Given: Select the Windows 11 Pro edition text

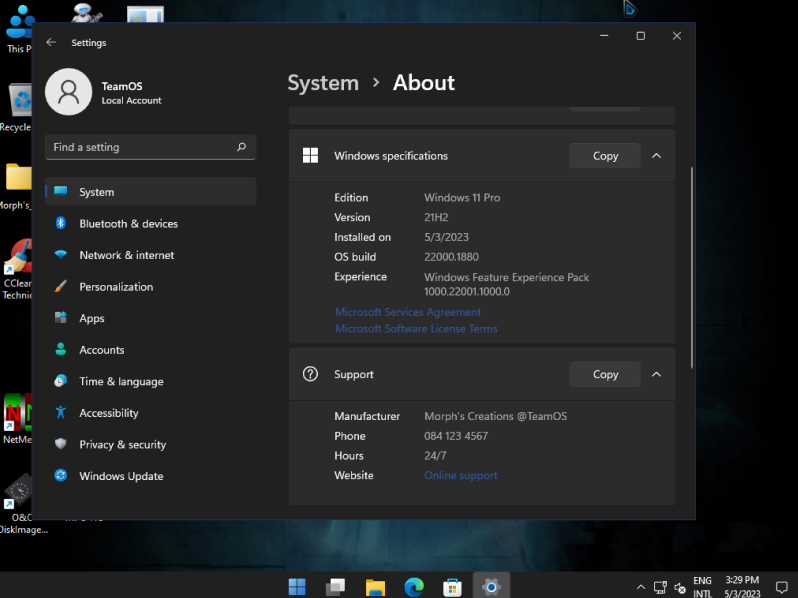Looking at the screenshot, I should pyautogui.click(x=462, y=197).
